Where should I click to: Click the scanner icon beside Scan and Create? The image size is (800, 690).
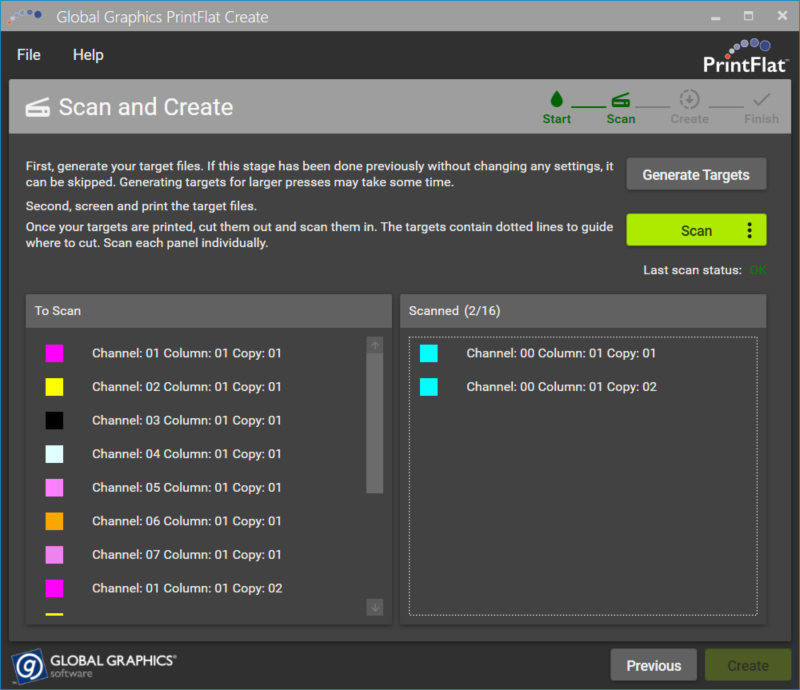[x=38, y=107]
